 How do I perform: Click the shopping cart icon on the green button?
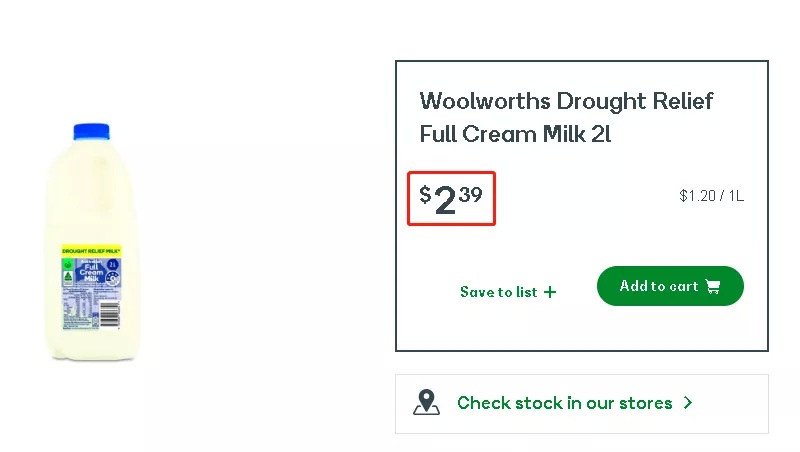[713, 286]
